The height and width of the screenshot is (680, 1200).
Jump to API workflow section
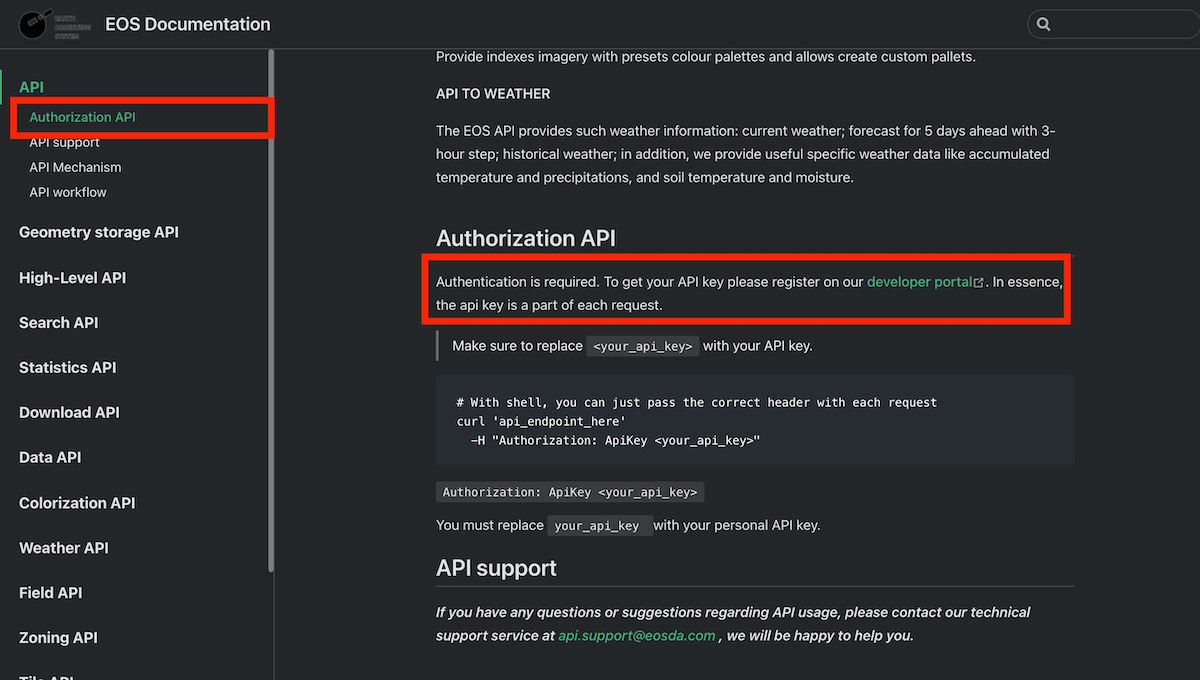[68, 192]
